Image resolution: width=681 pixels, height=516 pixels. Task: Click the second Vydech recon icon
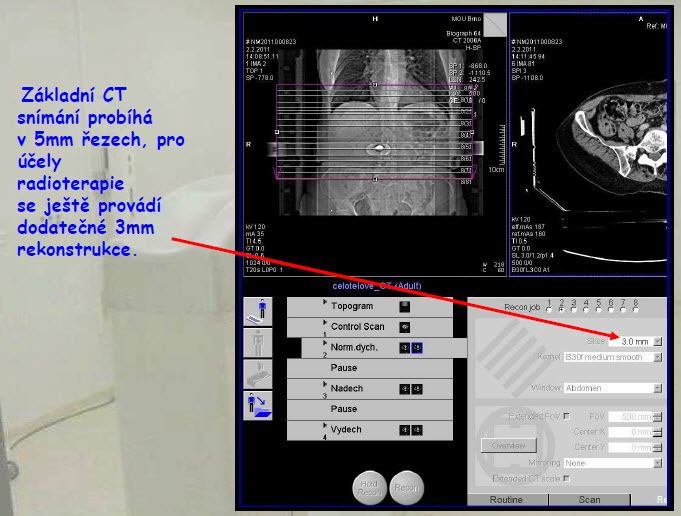coord(417,430)
